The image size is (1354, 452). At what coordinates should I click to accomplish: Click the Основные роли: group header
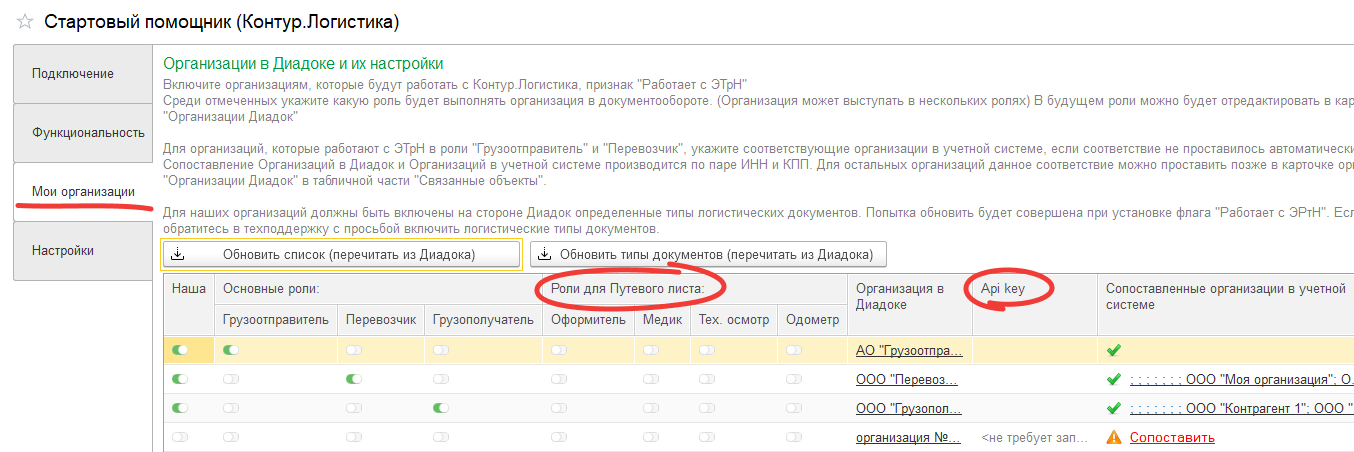(378, 290)
